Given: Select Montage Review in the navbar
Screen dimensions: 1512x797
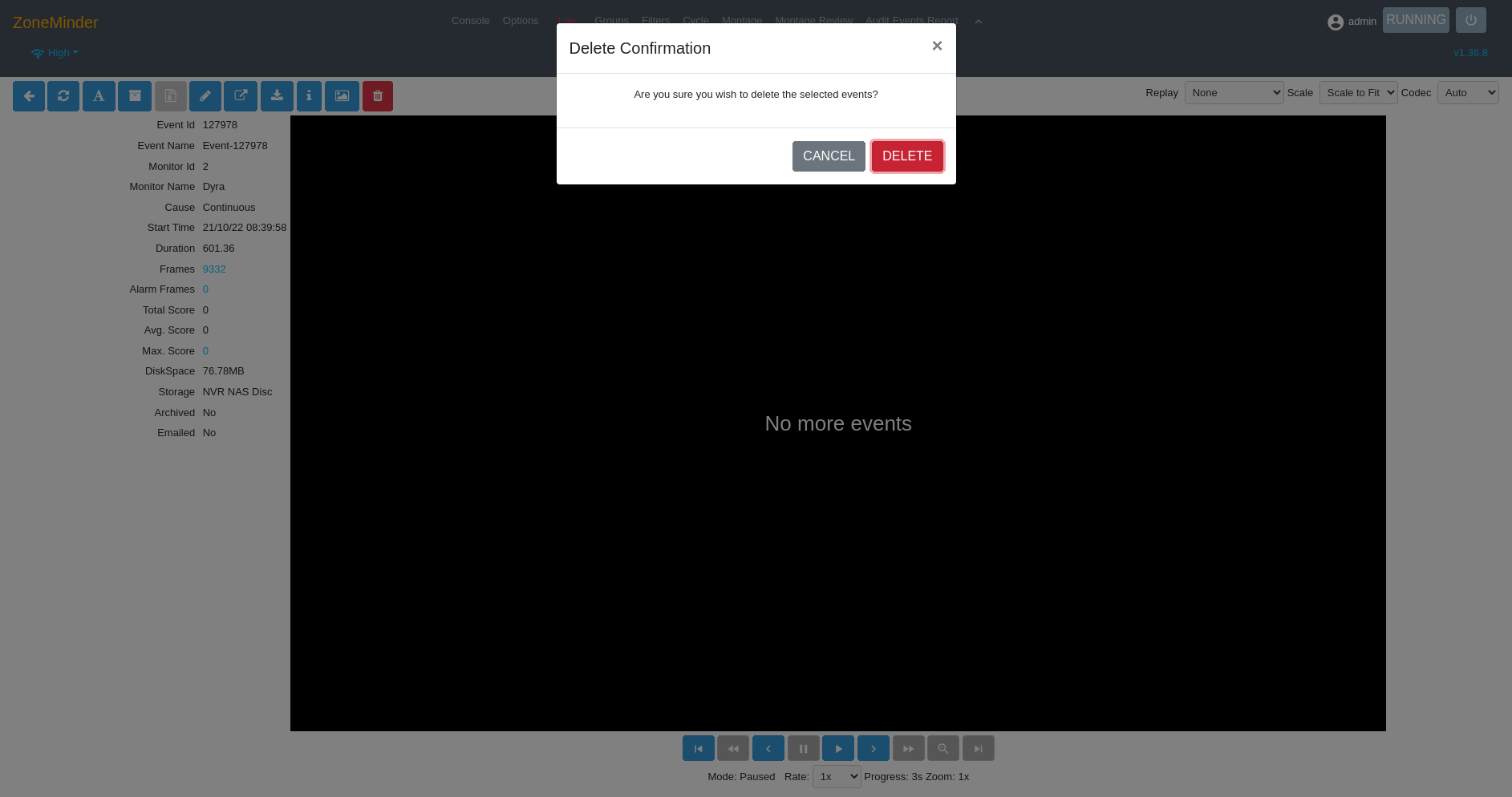Looking at the screenshot, I should (813, 21).
